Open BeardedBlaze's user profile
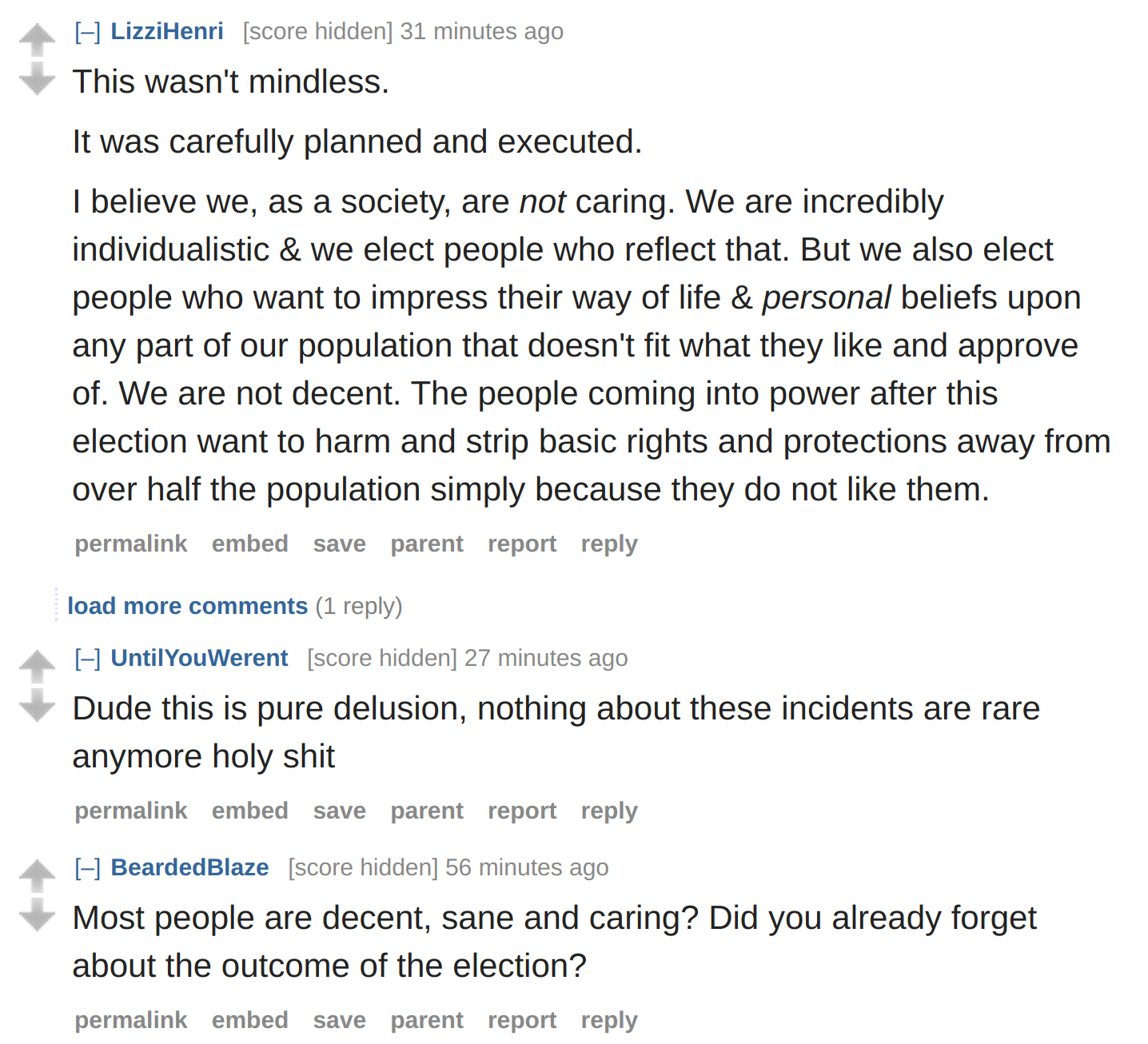The height and width of the screenshot is (1044, 1148). coord(189,867)
